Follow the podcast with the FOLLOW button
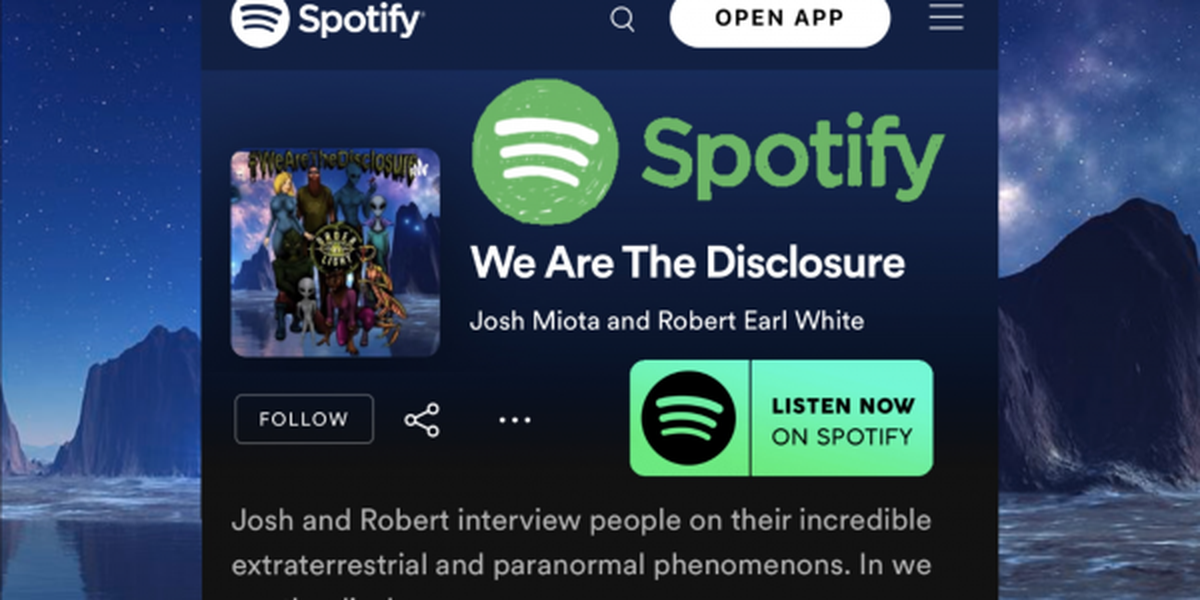 [x=304, y=419]
